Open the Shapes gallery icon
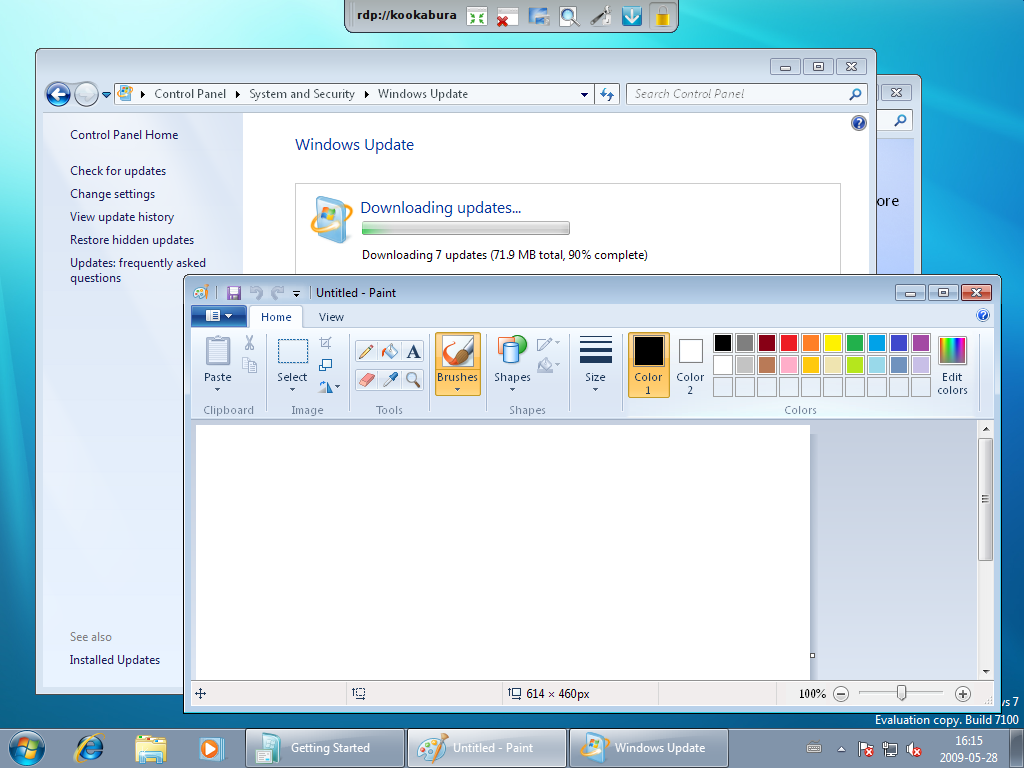This screenshot has height=768, width=1024. (x=512, y=351)
